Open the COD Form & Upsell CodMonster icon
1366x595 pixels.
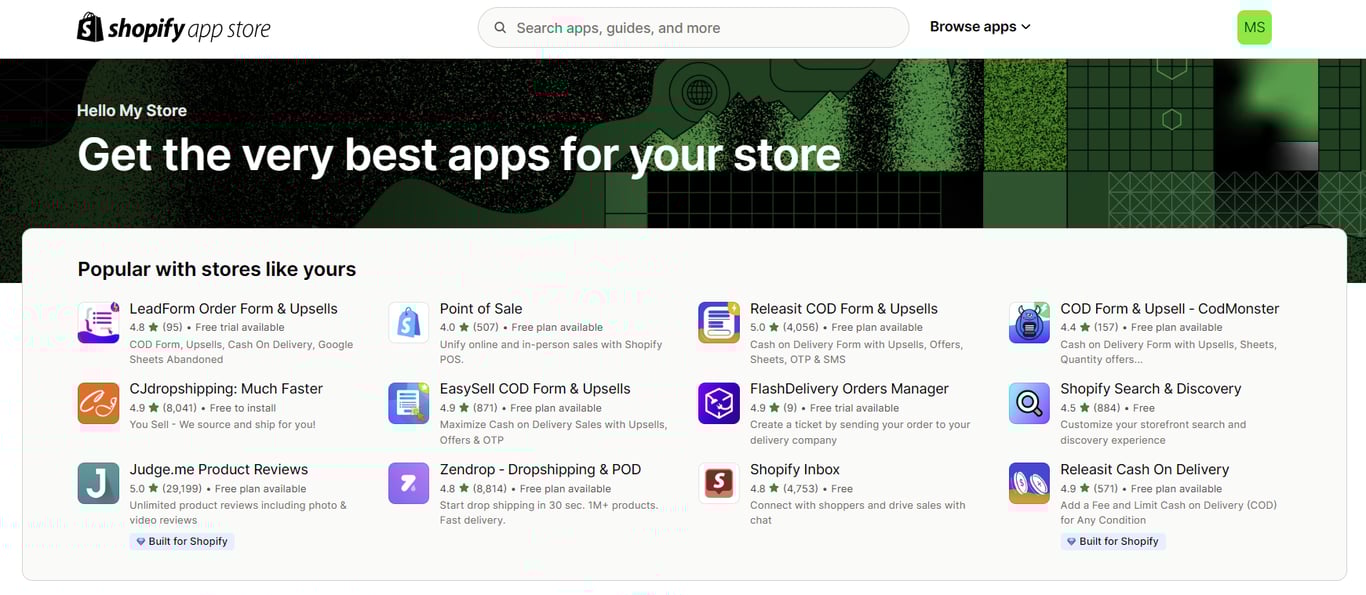click(1029, 323)
